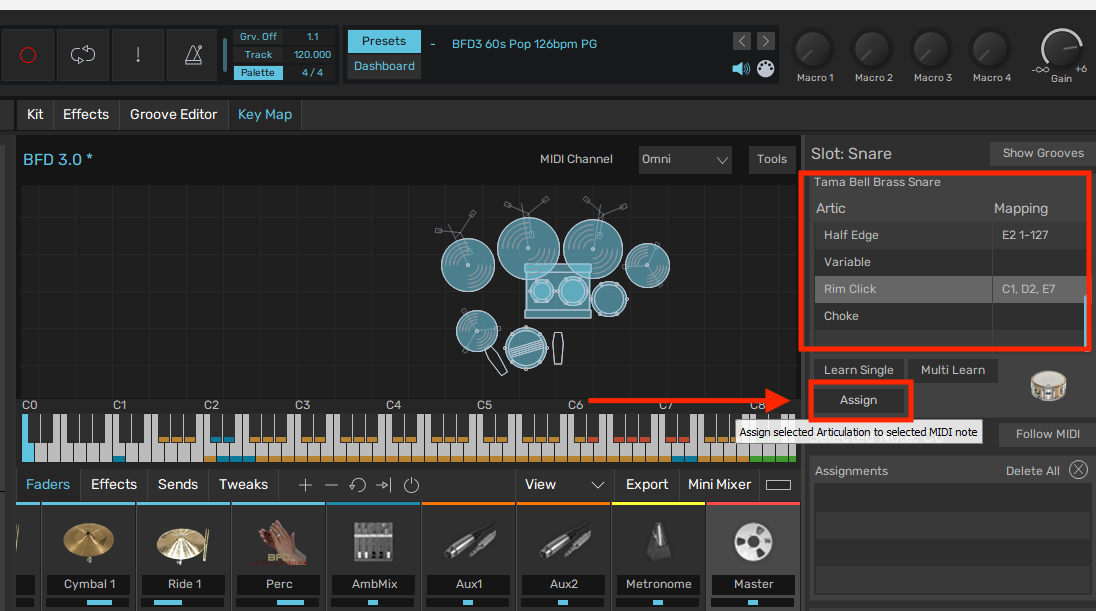
Task: Click the palette color icon
Action: point(766,69)
